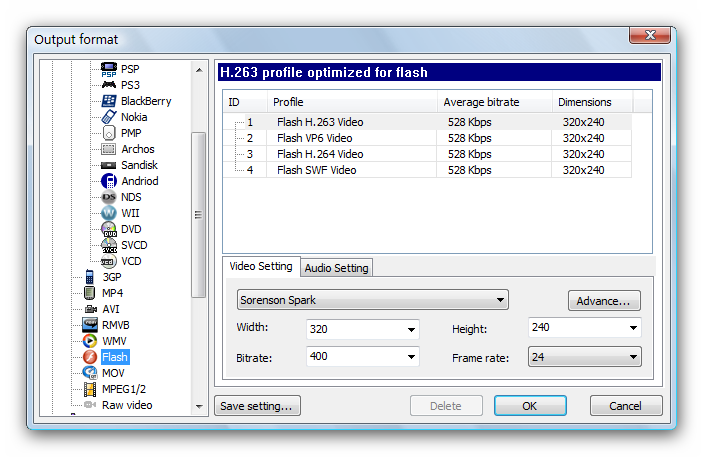Click the VCD disc icon

pos(109,261)
